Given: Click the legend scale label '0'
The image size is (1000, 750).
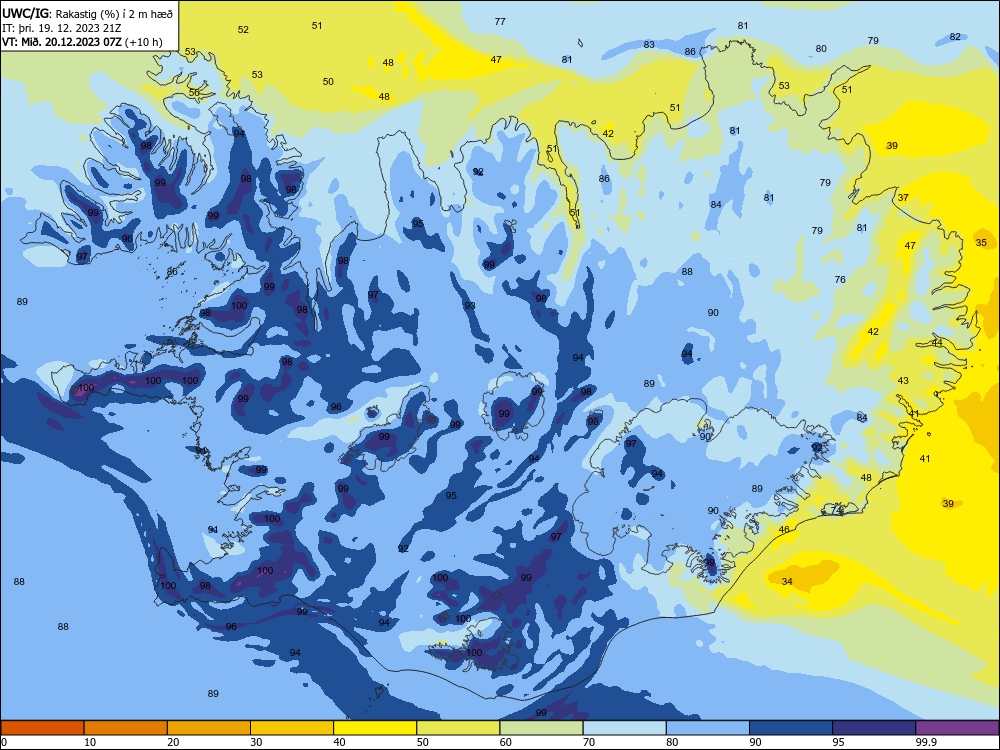Looking at the screenshot, I should click(x=4, y=742).
